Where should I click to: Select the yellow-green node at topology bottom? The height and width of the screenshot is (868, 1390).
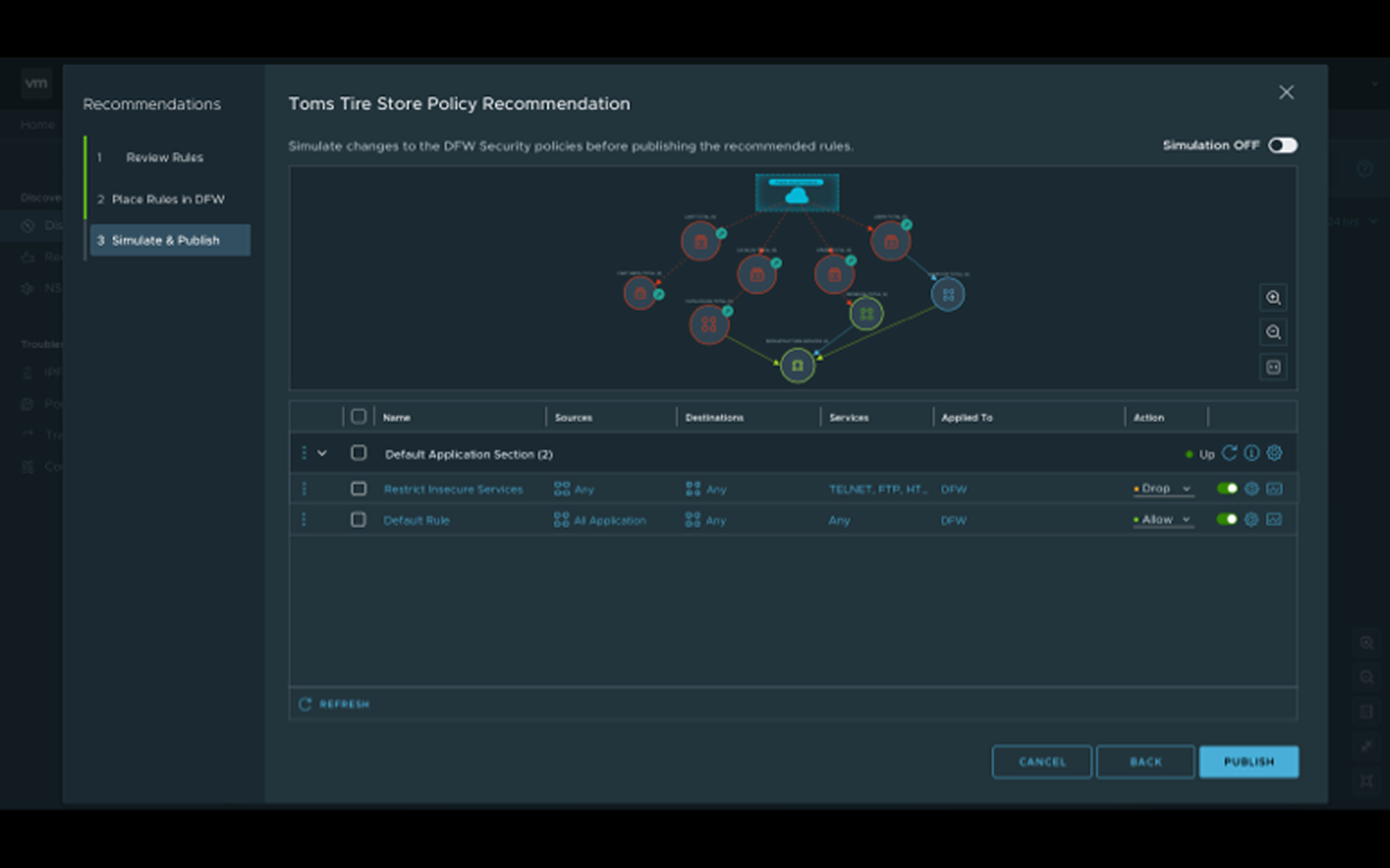(x=797, y=365)
